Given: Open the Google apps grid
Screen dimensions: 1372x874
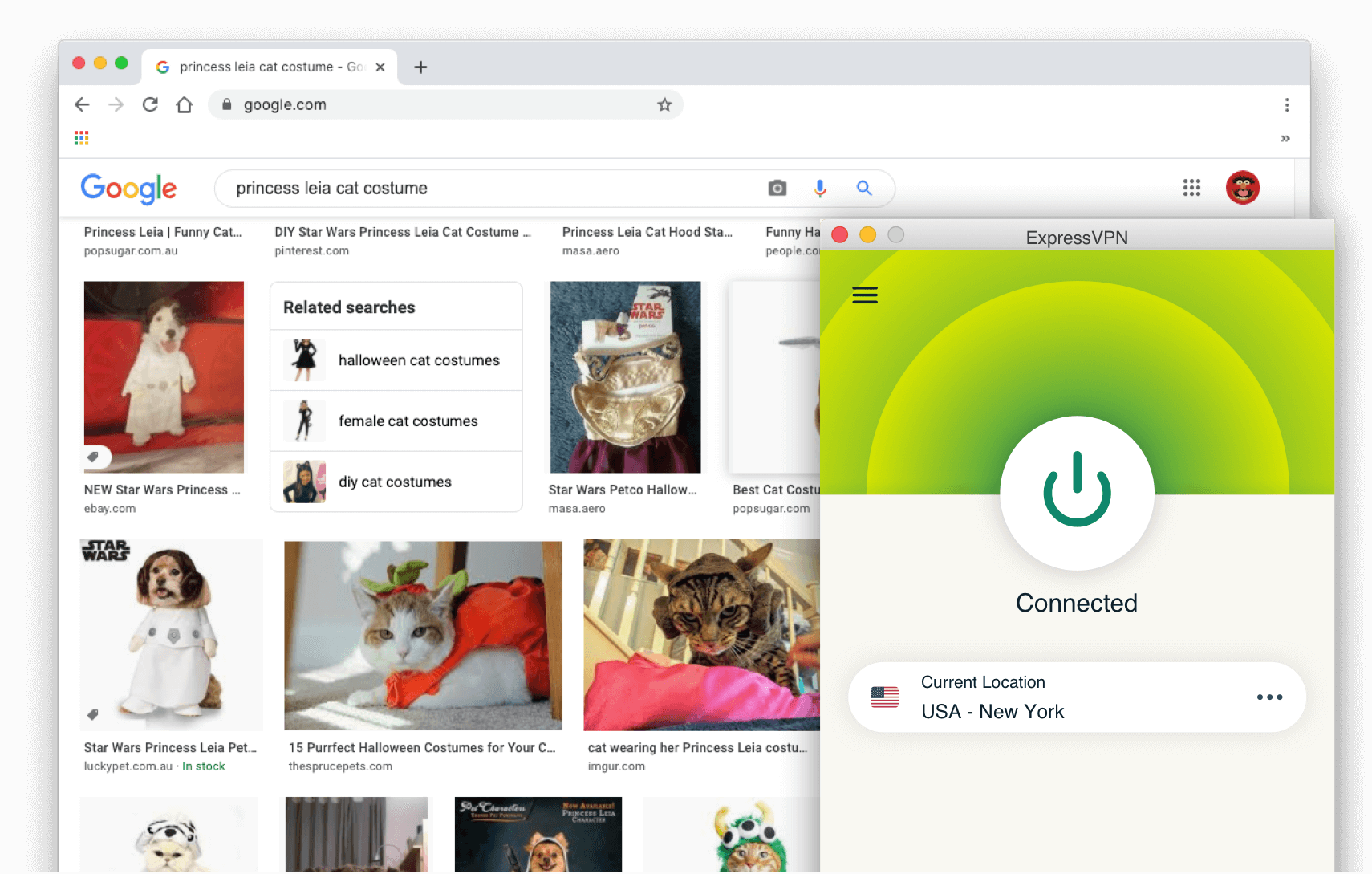Looking at the screenshot, I should (x=1192, y=187).
